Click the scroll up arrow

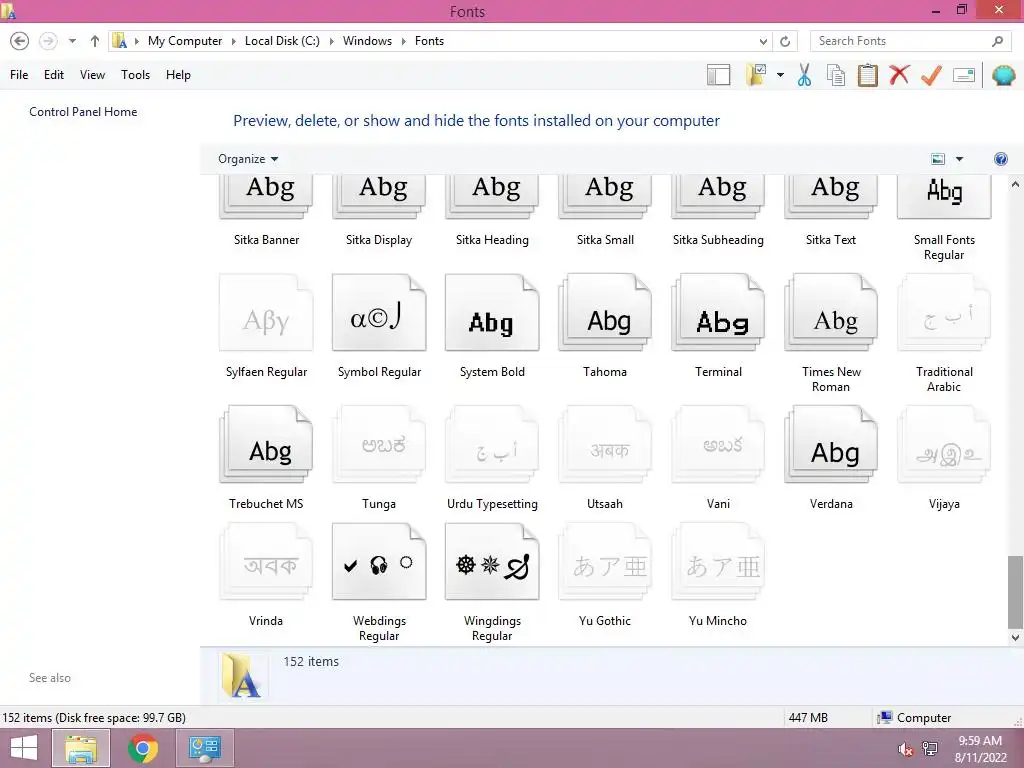tap(1015, 184)
